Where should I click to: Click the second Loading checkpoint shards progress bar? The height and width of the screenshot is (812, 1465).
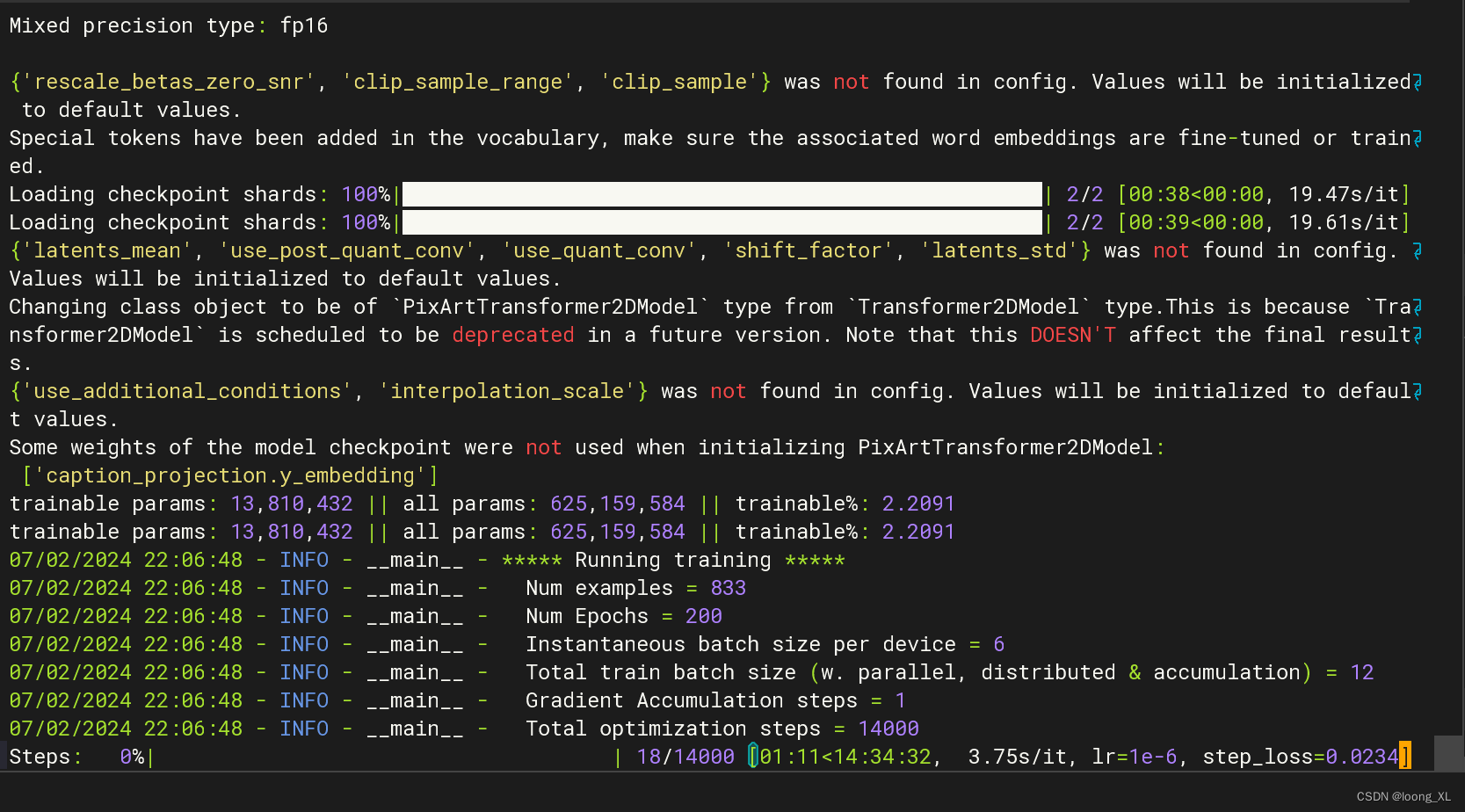(722, 222)
